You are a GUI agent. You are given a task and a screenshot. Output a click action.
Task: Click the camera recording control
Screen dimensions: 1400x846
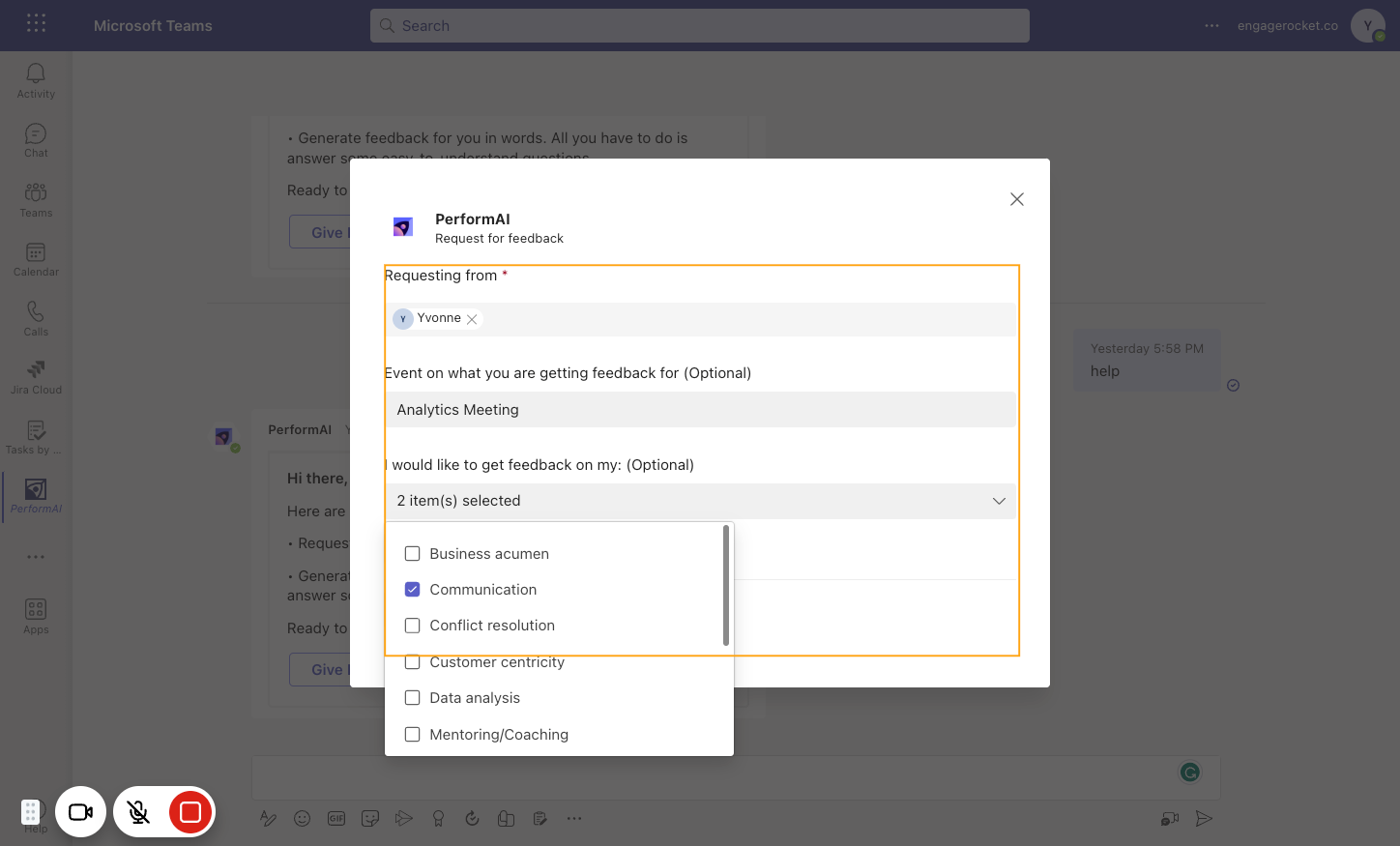tap(80, 812)
